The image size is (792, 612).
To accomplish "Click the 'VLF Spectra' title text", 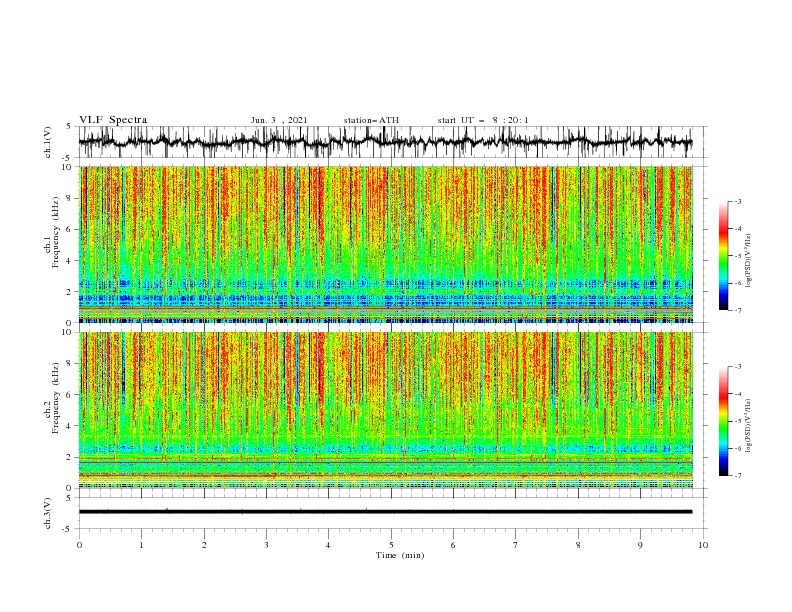I will 113,120.
